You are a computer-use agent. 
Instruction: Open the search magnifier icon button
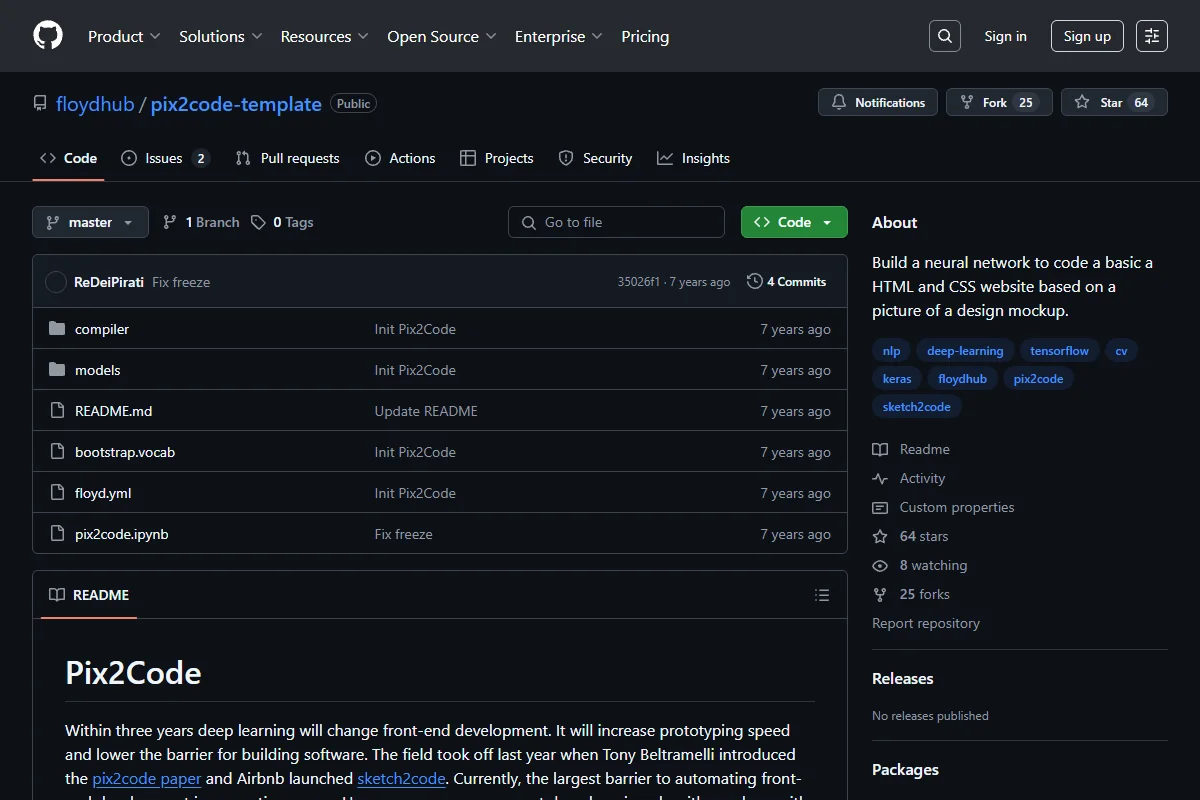(944, 36)
